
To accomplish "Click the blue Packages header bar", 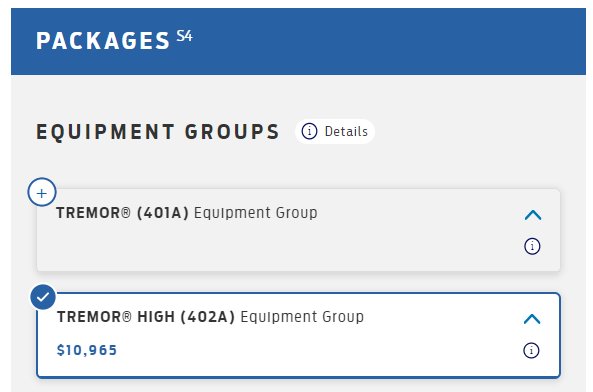I will (x=298, y=41).
